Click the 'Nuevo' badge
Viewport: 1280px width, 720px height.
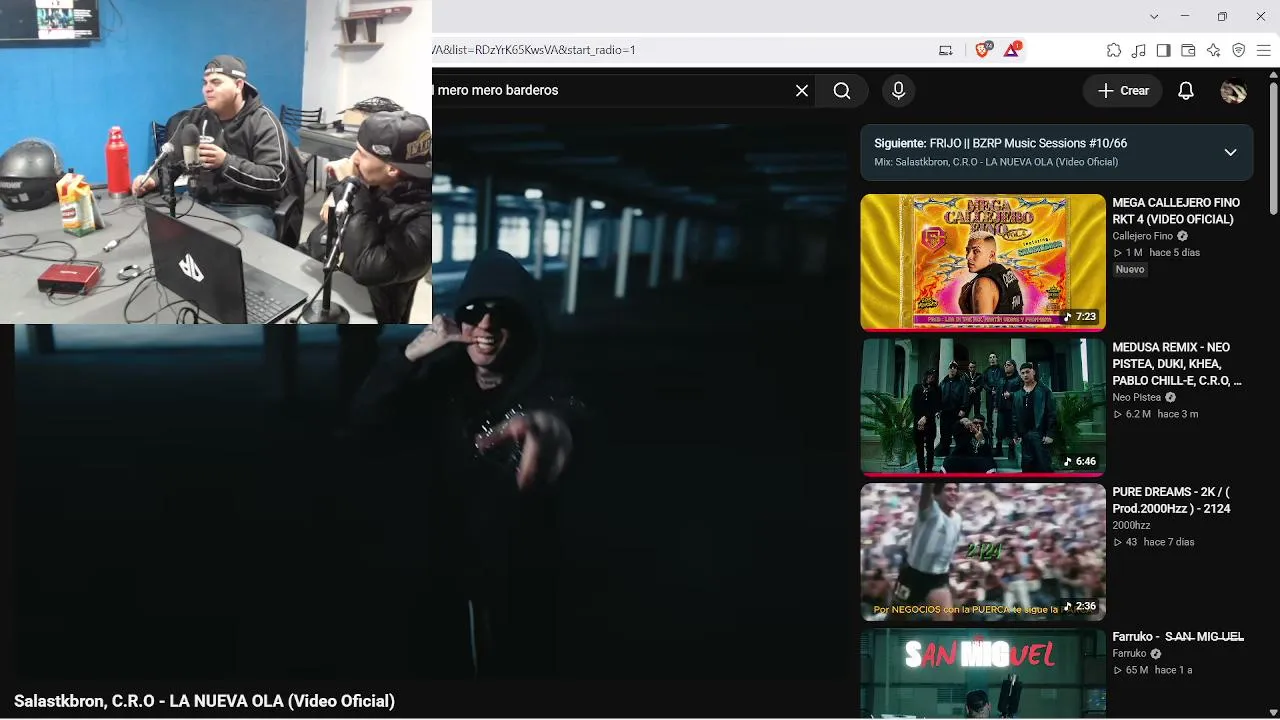coord(1130,270)
